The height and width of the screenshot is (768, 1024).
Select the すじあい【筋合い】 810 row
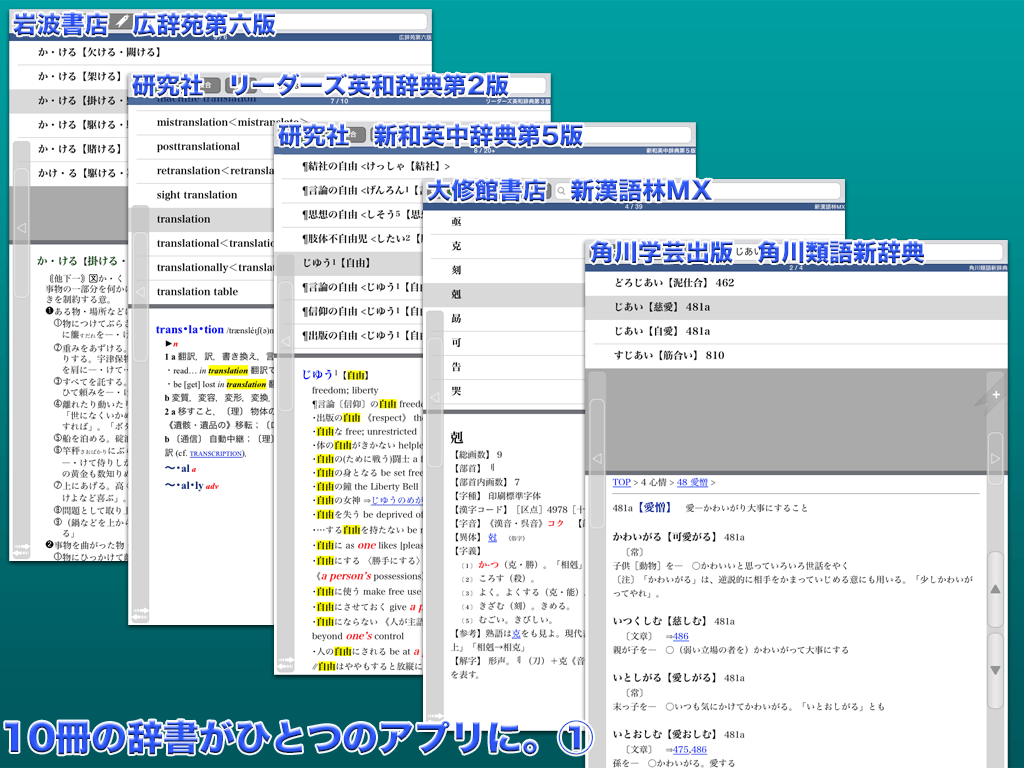point(796,355)
